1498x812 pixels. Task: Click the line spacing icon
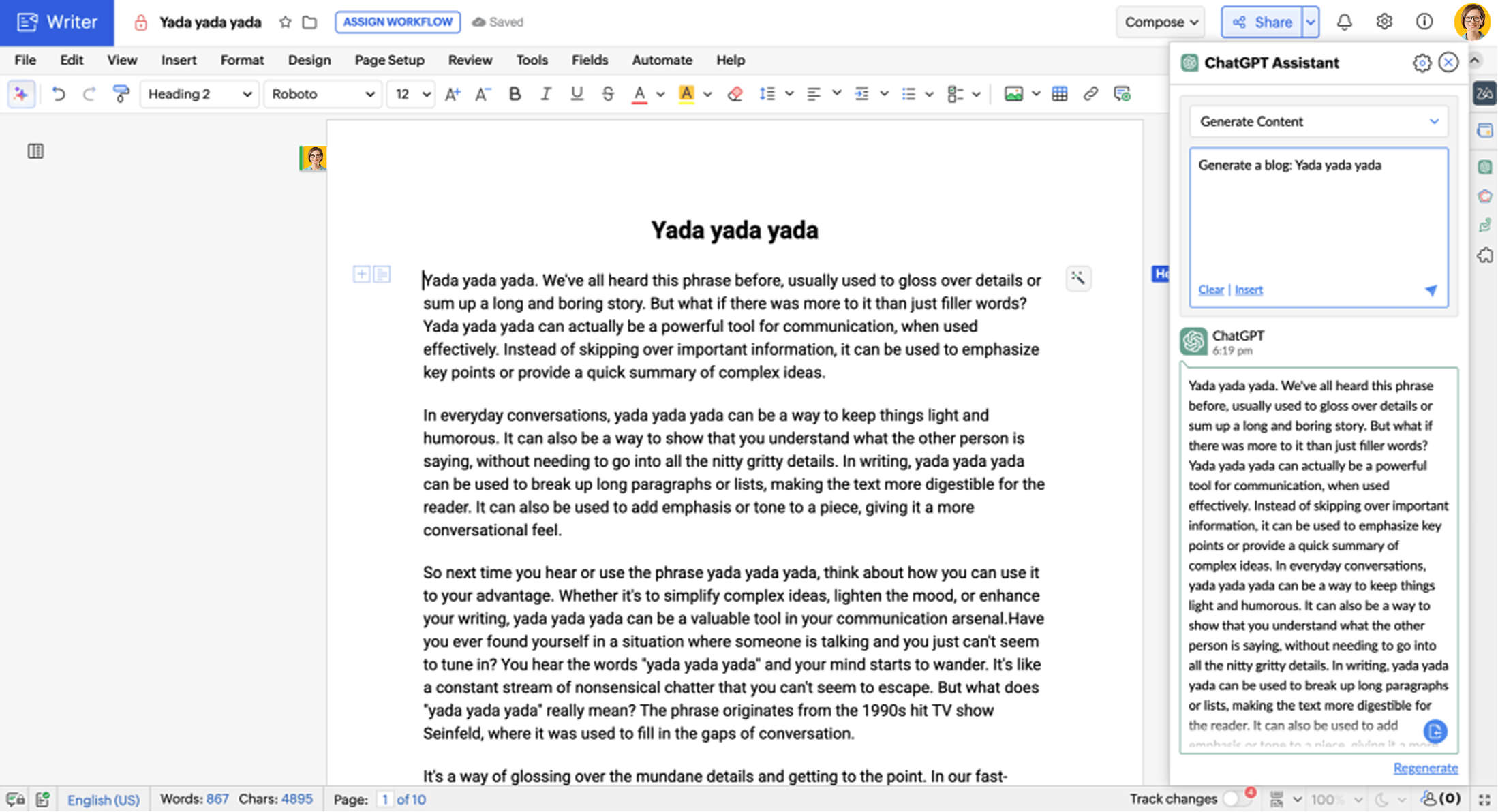click(767, 94)
